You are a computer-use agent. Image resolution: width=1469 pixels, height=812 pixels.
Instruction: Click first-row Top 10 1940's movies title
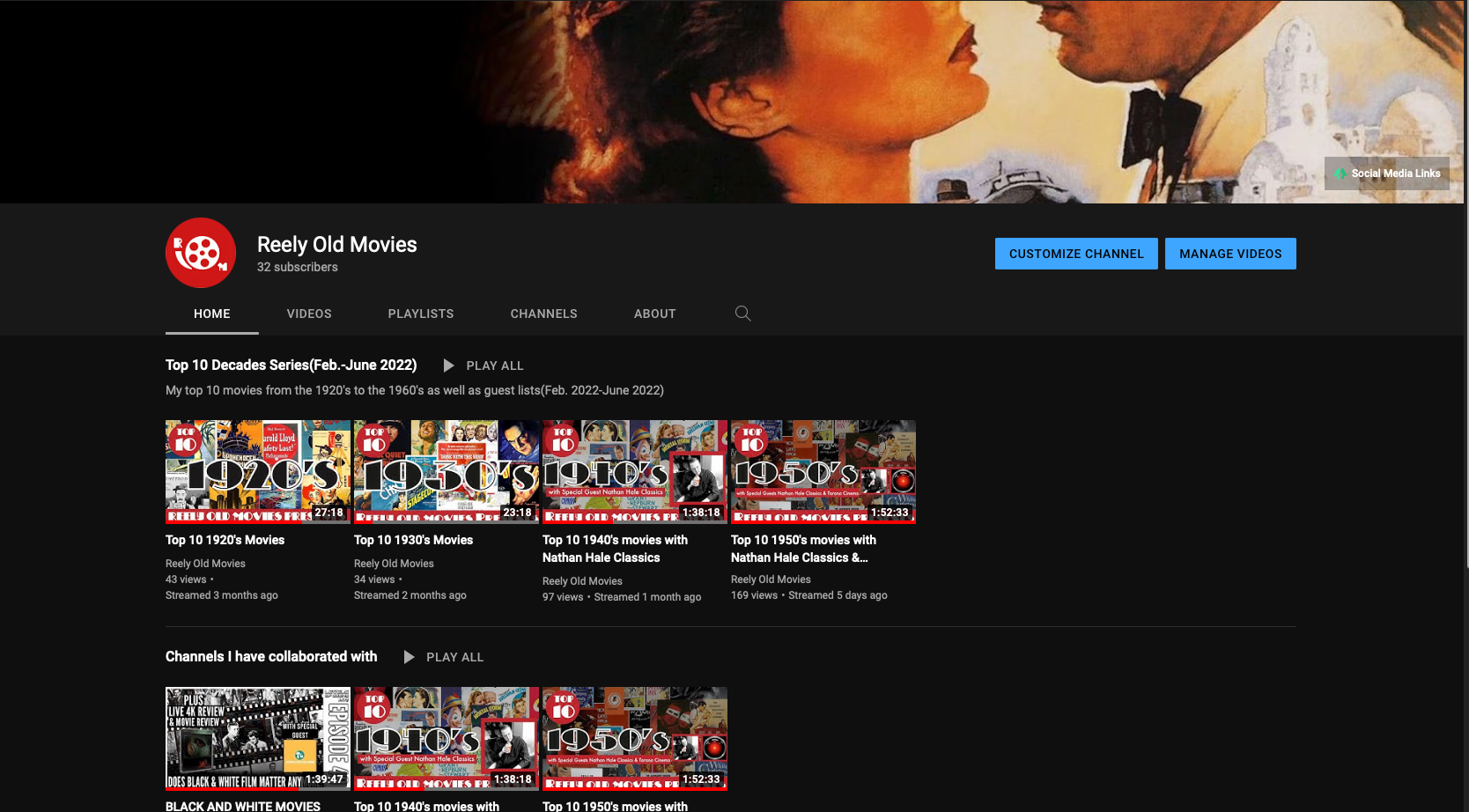[616, 549]
